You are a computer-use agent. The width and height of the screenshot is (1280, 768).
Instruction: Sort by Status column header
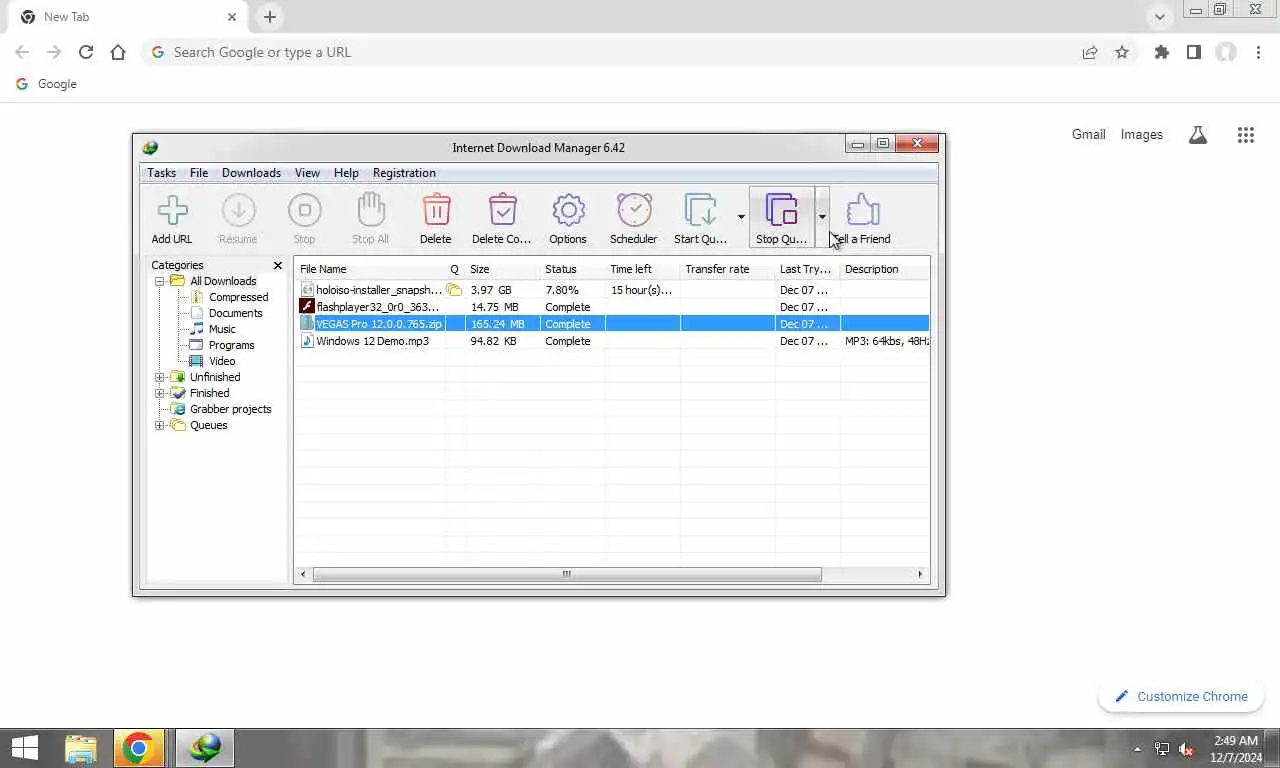(572, 269)
